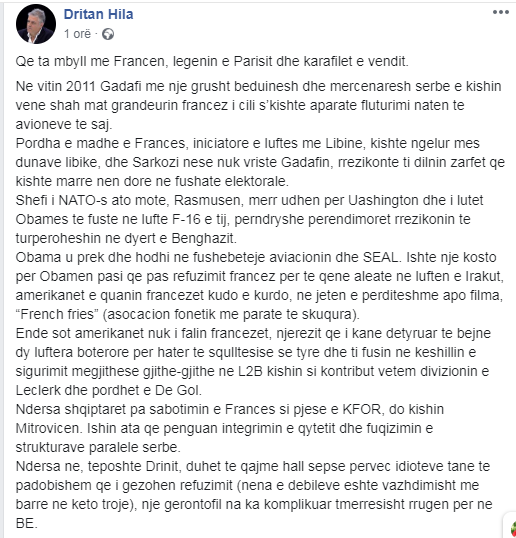Click the partial icon at bottom-right corner

511,527
